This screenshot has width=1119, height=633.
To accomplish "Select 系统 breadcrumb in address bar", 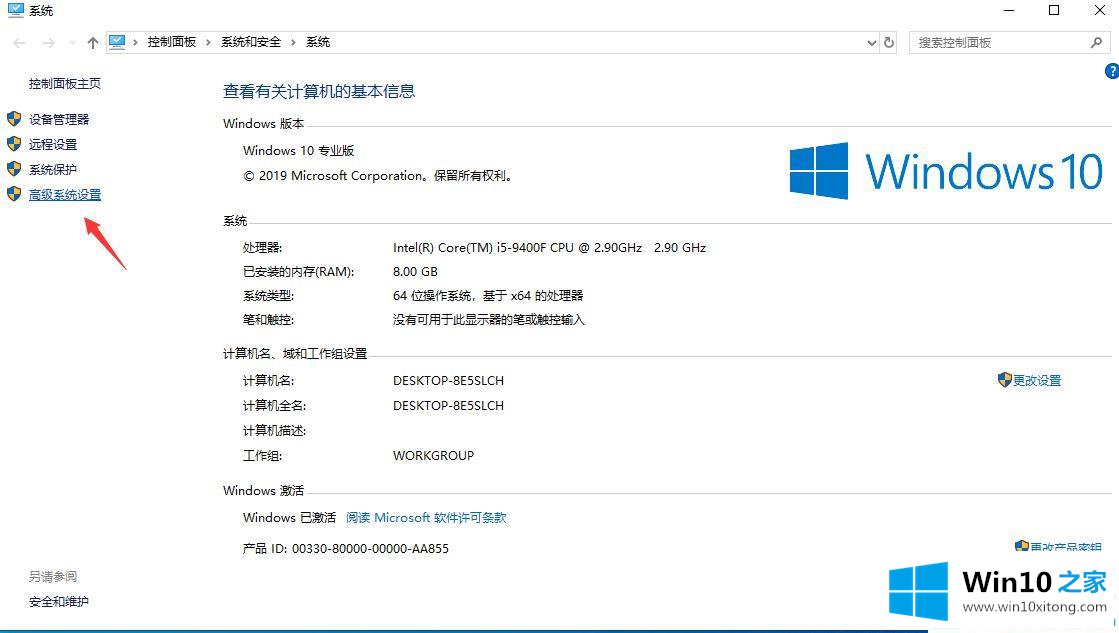I will point(318,42).
